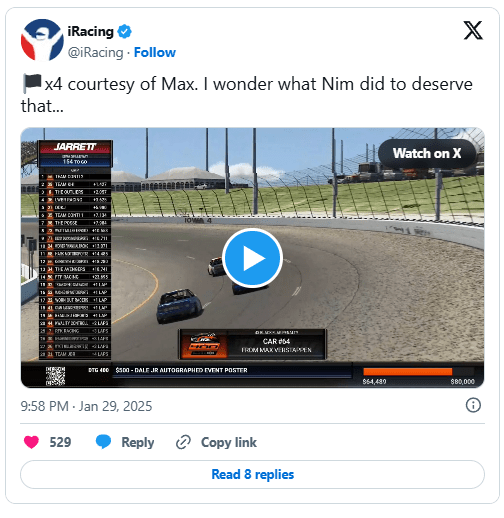Click the QR code in video overlay
504x518 pixels.
[x=55, y=376]
